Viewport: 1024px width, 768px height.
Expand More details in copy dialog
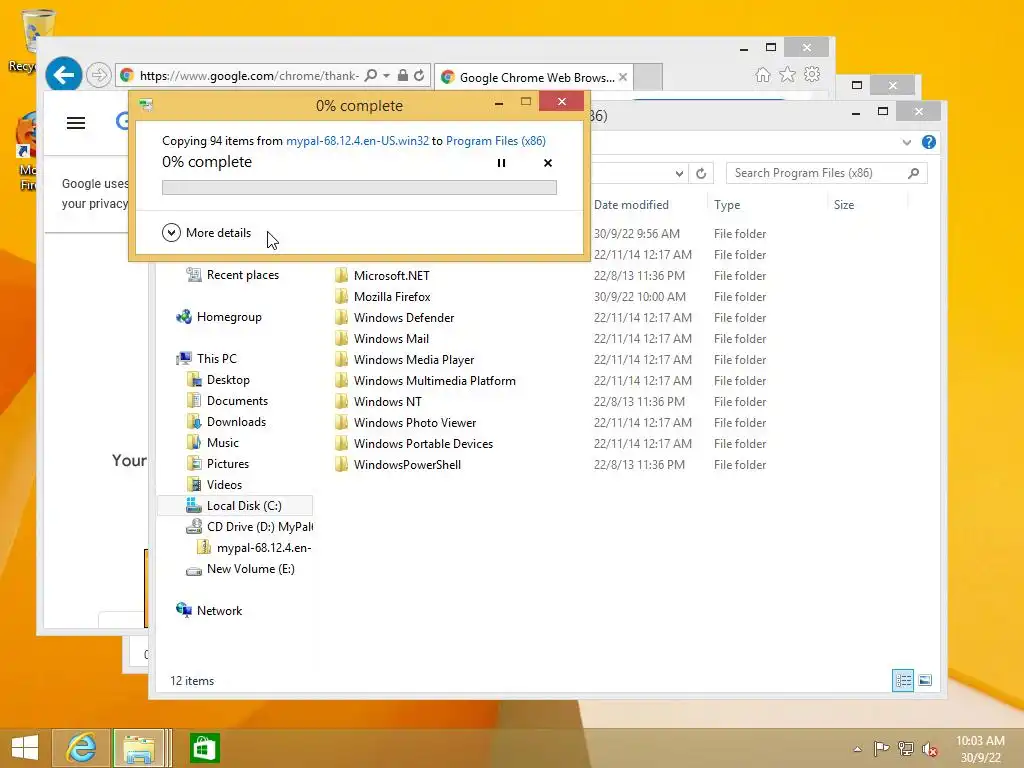(x=206, y=232)
